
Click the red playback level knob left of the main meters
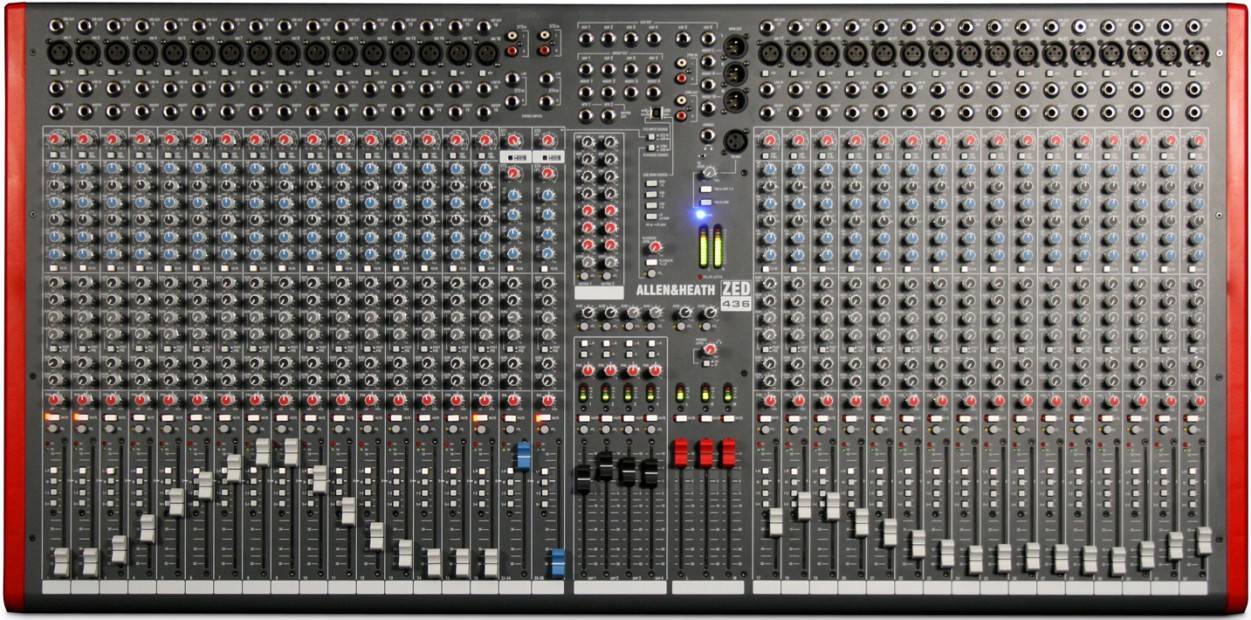[x=655, y=246]
